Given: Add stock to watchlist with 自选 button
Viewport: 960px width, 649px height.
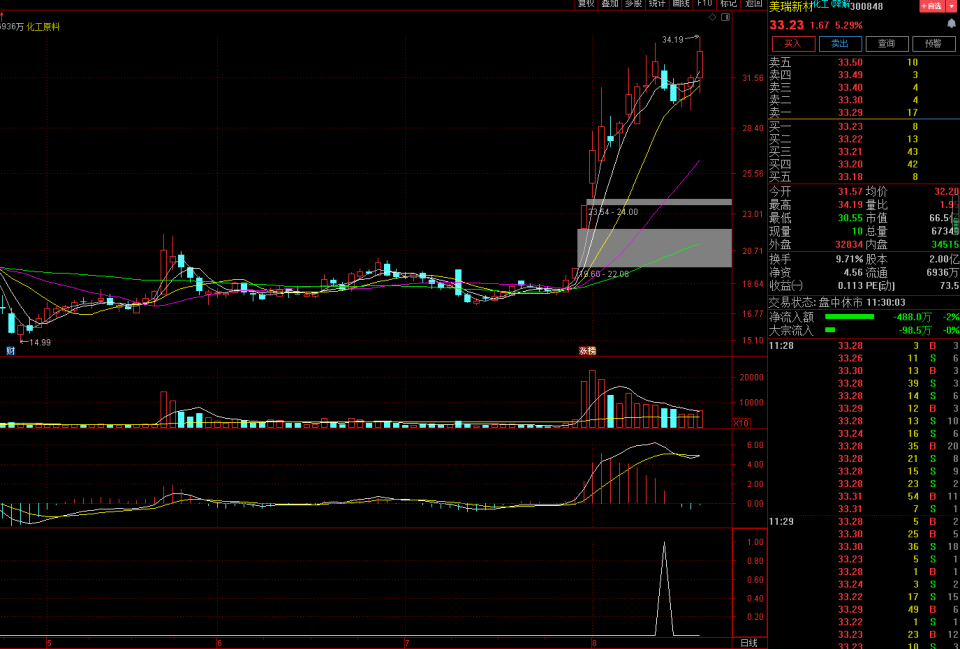Looking at the screenshot, I should point(932,6).
